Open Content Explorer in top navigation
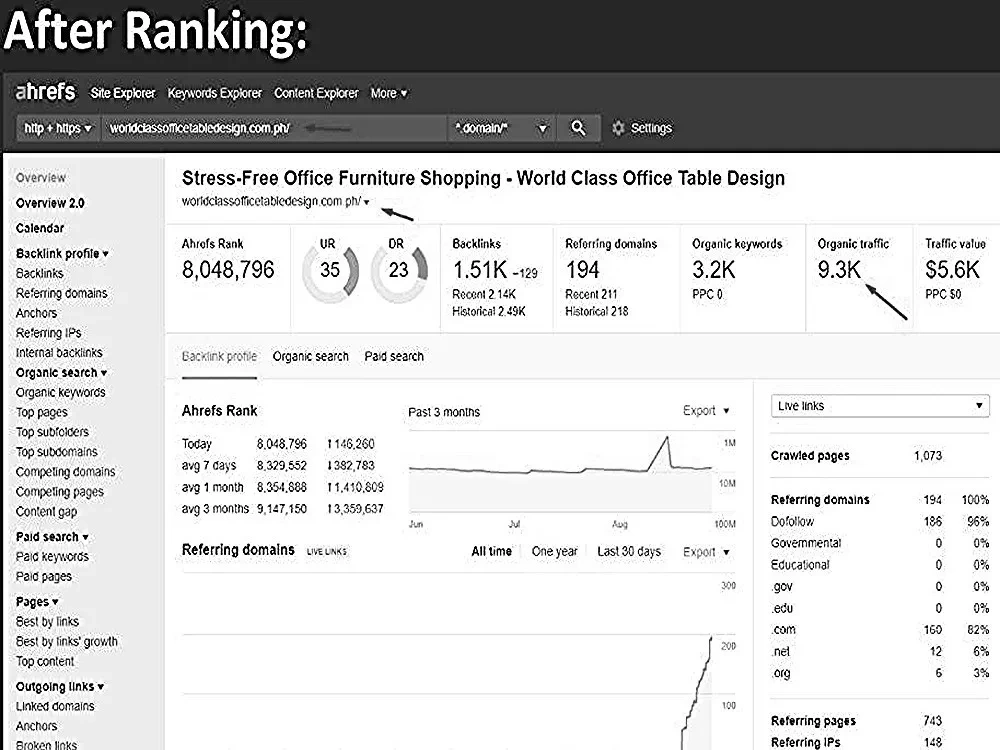Screen dimensions: 1000x750 (x=316, y=93)
